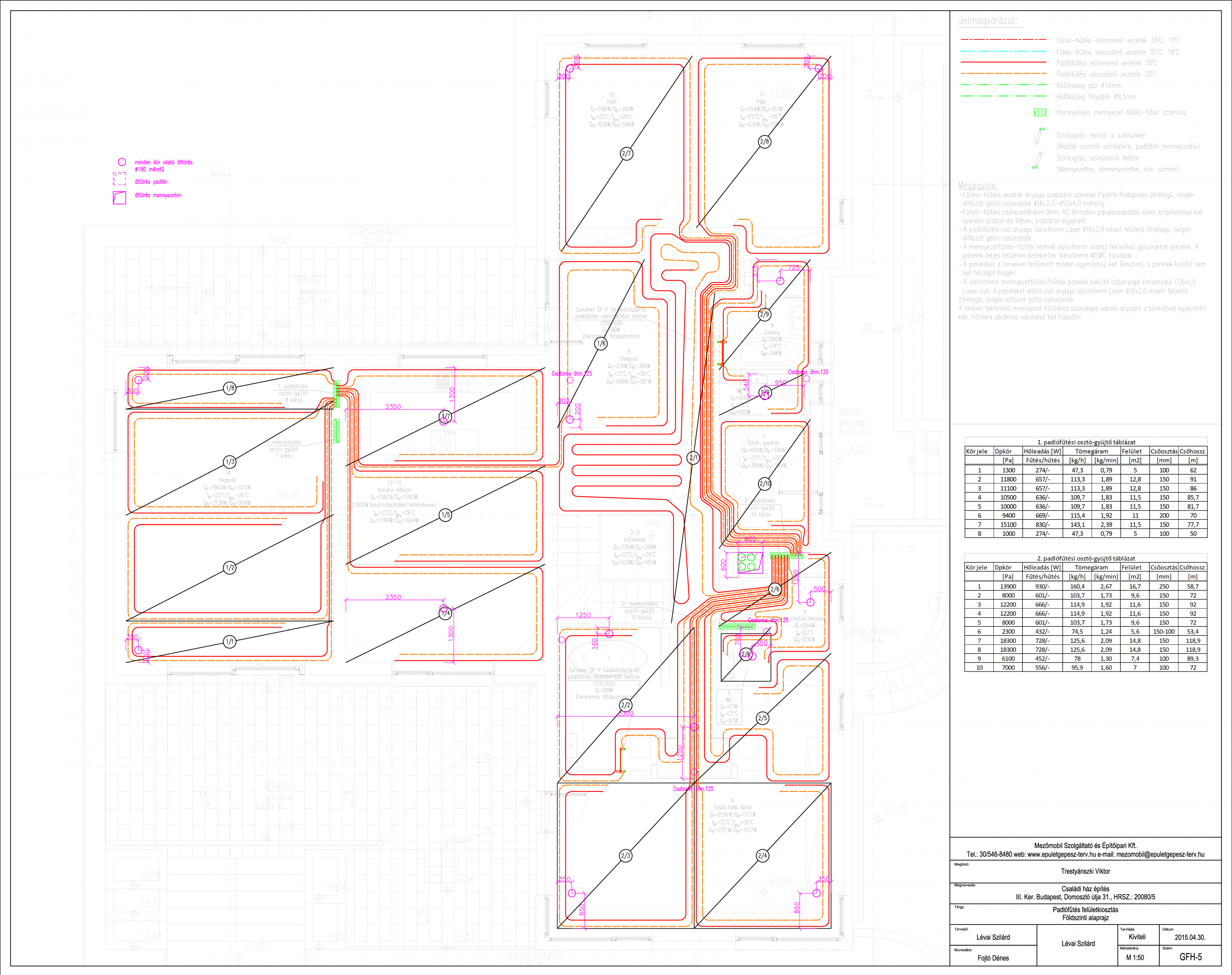Click the red solid Padlófűtési előremenő line
The height and width of the screenshot is (975, 1232).
point(1003,63)
